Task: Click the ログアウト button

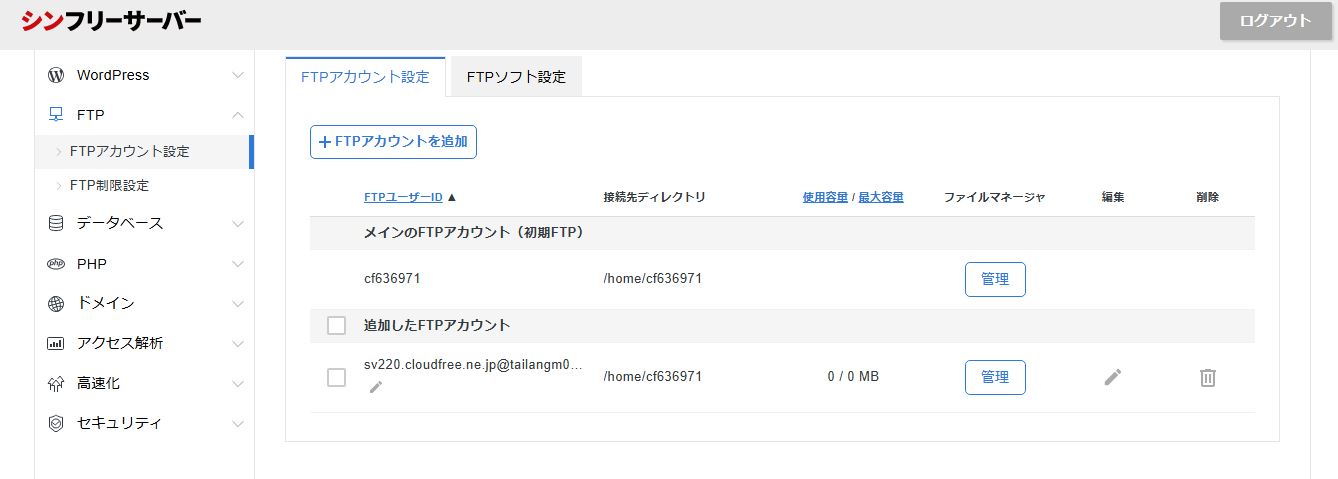Action: pos(1275,21)
